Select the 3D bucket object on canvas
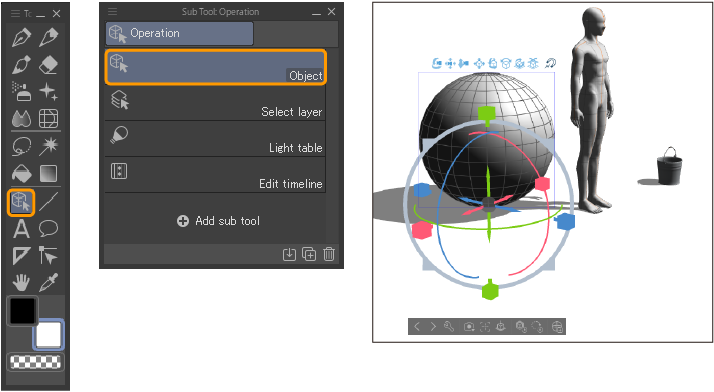The height and width of the screenshot is (392, 714). pos(669,166)
